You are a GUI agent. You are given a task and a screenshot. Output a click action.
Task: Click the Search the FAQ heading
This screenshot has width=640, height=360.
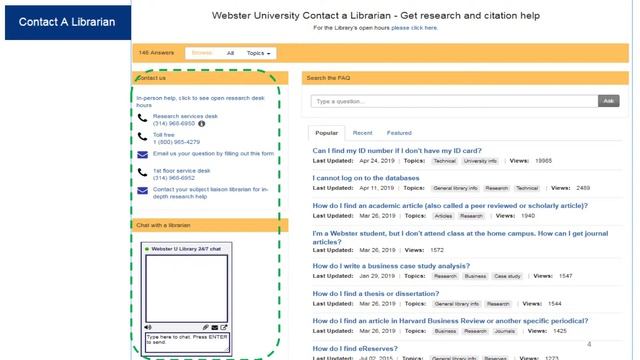click(328, 78)
